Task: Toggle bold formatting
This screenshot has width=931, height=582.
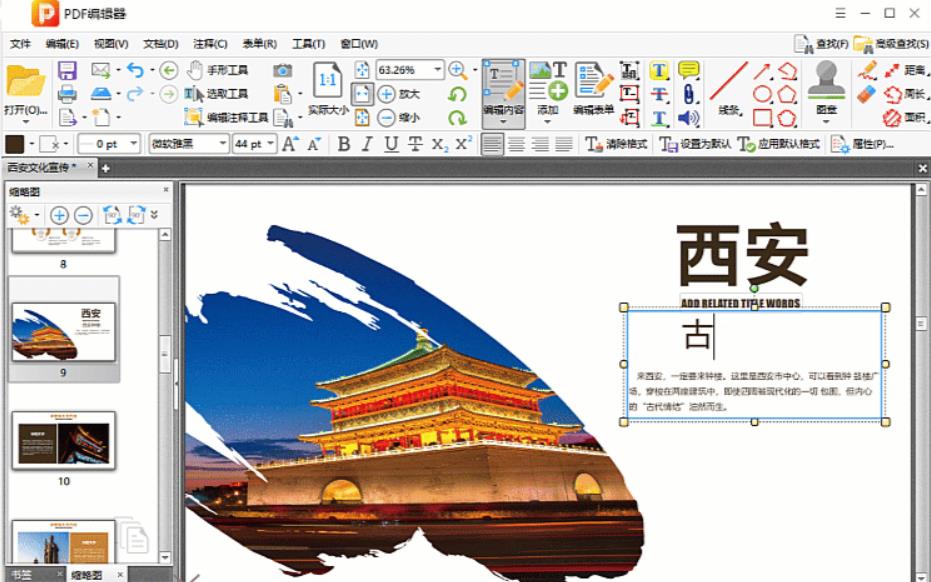Action: click(343, 143)
